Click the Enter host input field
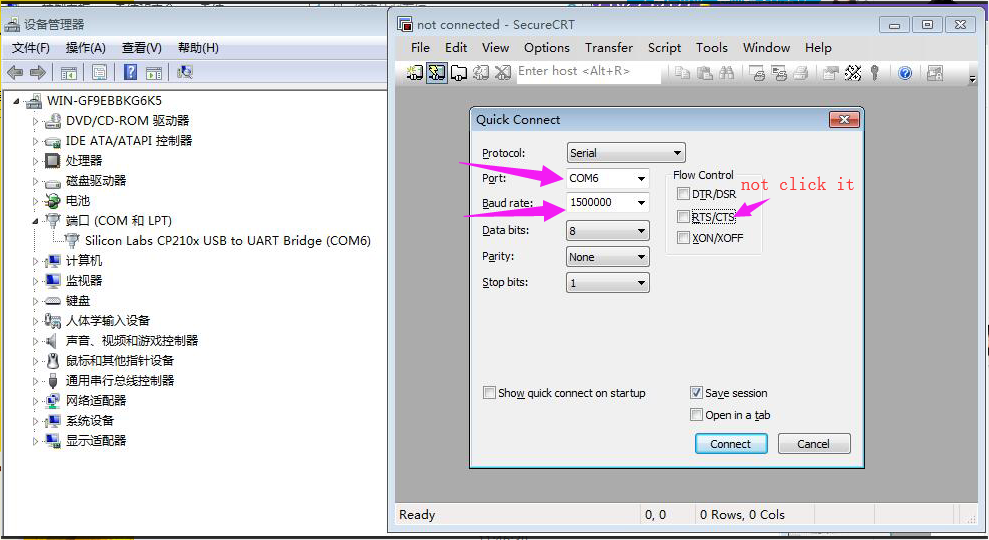 pyautogui.click(x=588, y=71)
